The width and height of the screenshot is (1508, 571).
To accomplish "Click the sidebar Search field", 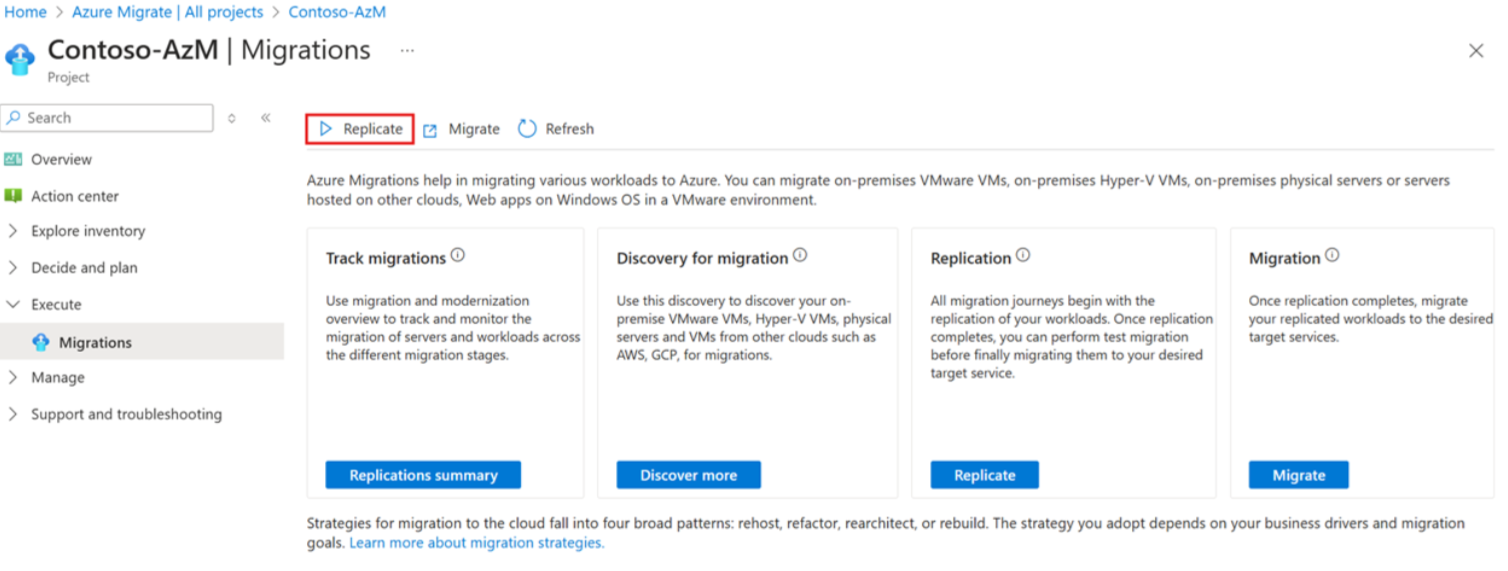I will (x=110, y=118).
